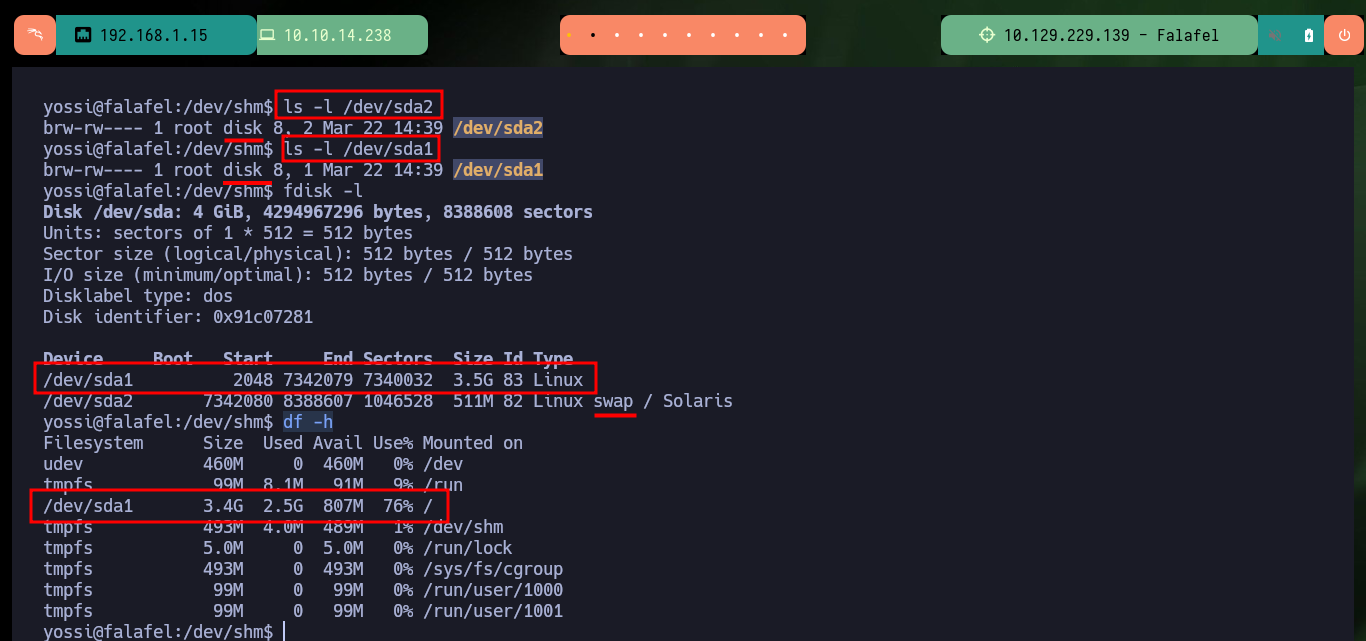Click the highlighted /dev/sda1 path in ls output
The width and height of the screenshot is (1366, 641).
[498, 170]
